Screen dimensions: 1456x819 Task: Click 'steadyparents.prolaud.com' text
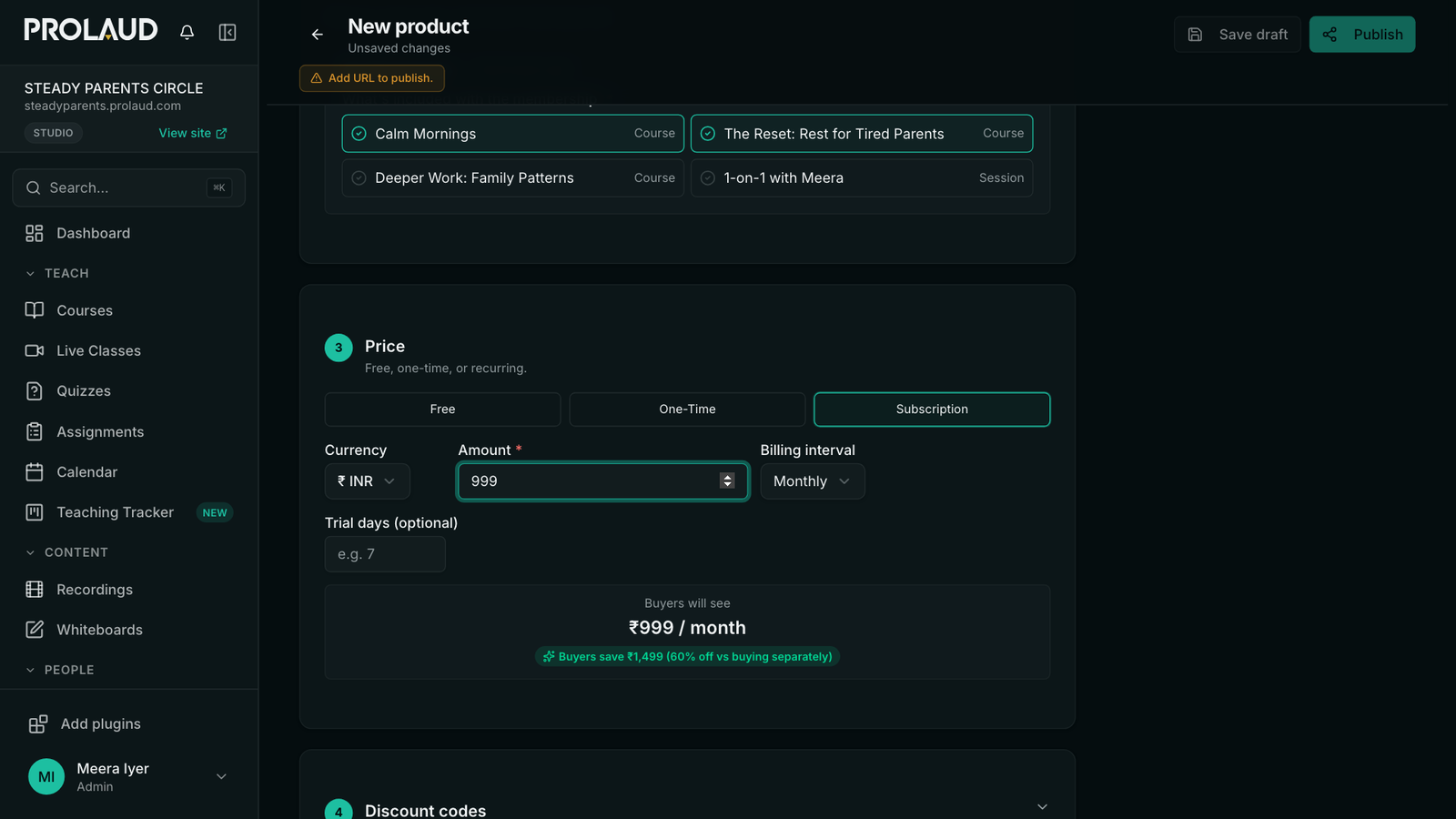pos(103,106)
